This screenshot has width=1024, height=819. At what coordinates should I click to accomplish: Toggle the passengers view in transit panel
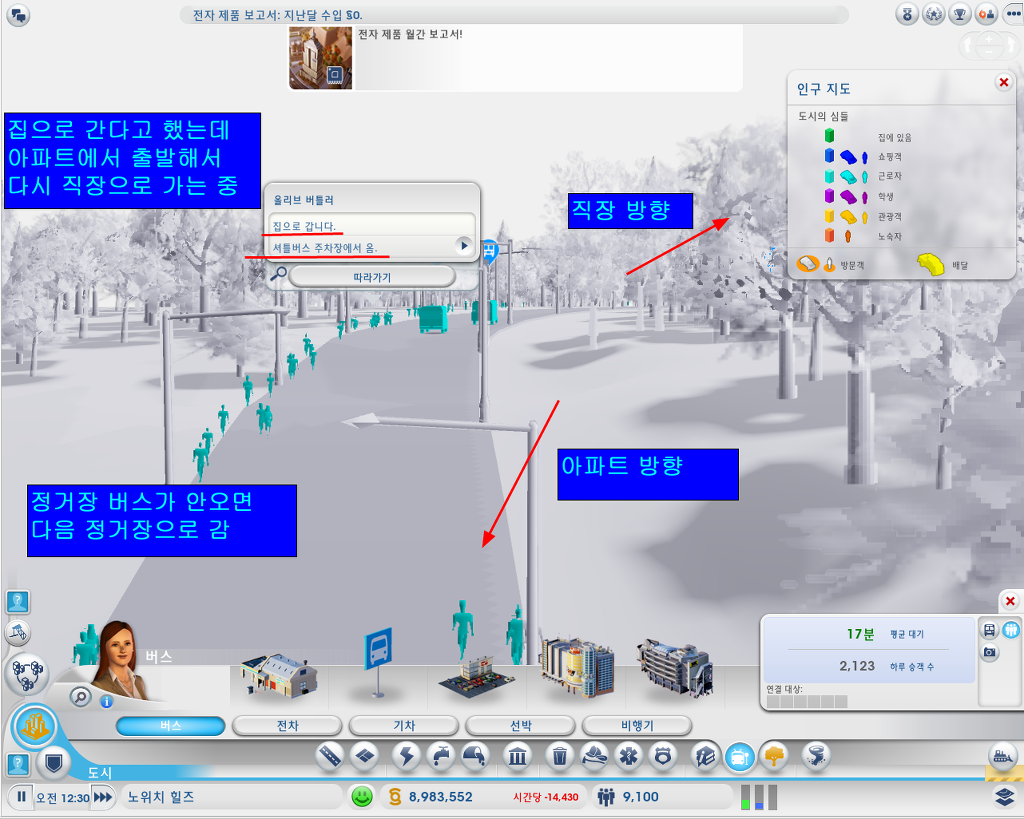tap(1011, 630)
